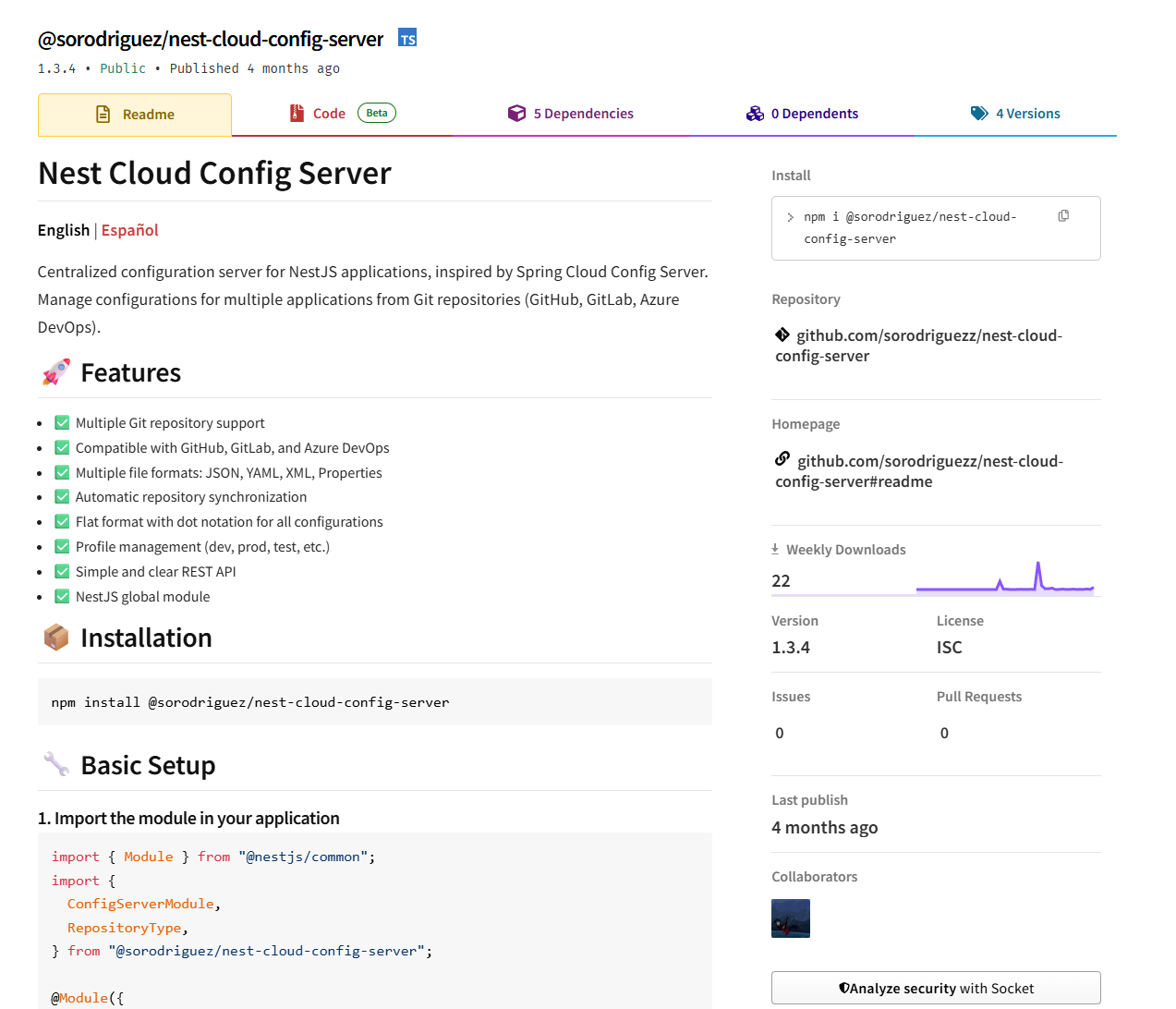
Task: Click the Readme tab document icon
Action: pos(103,114)
